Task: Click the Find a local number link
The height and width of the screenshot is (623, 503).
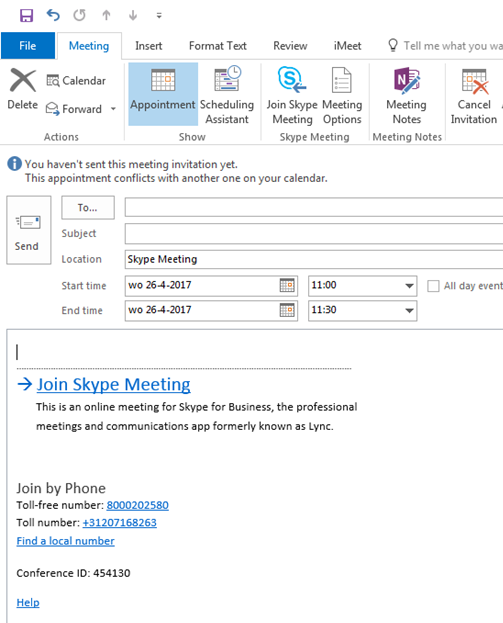Action: point(66,541)
